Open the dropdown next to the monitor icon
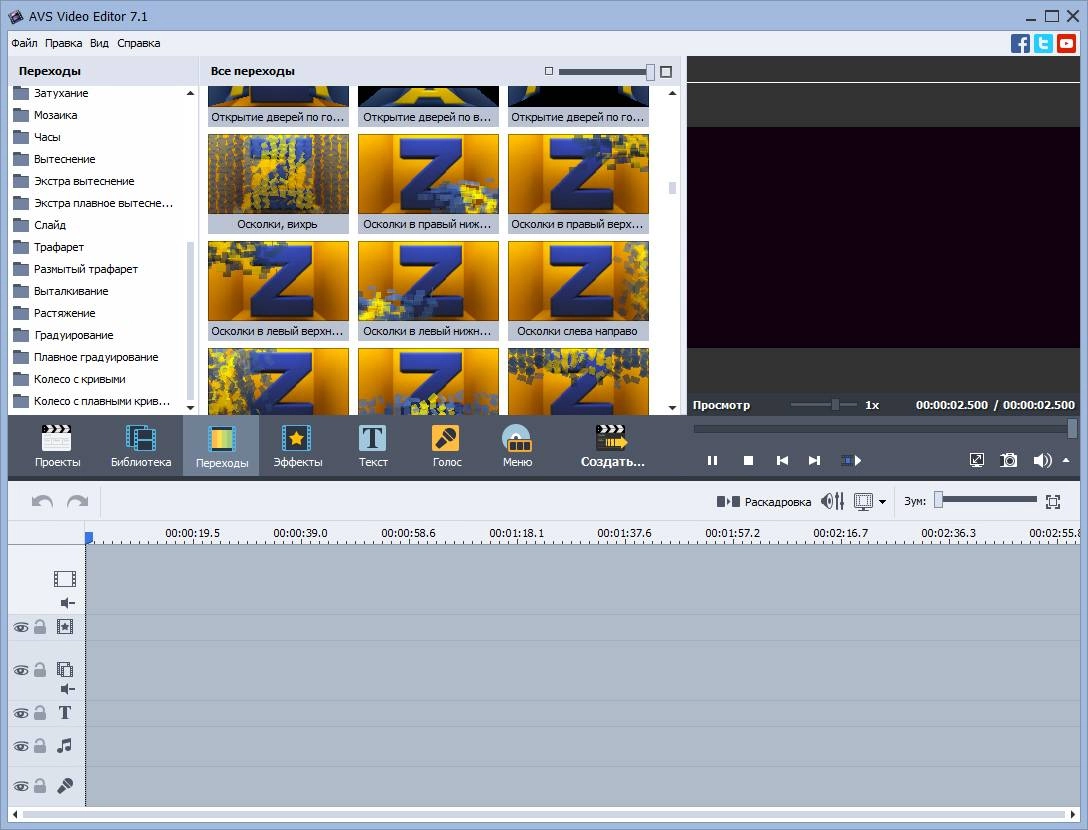 [883, 502]
